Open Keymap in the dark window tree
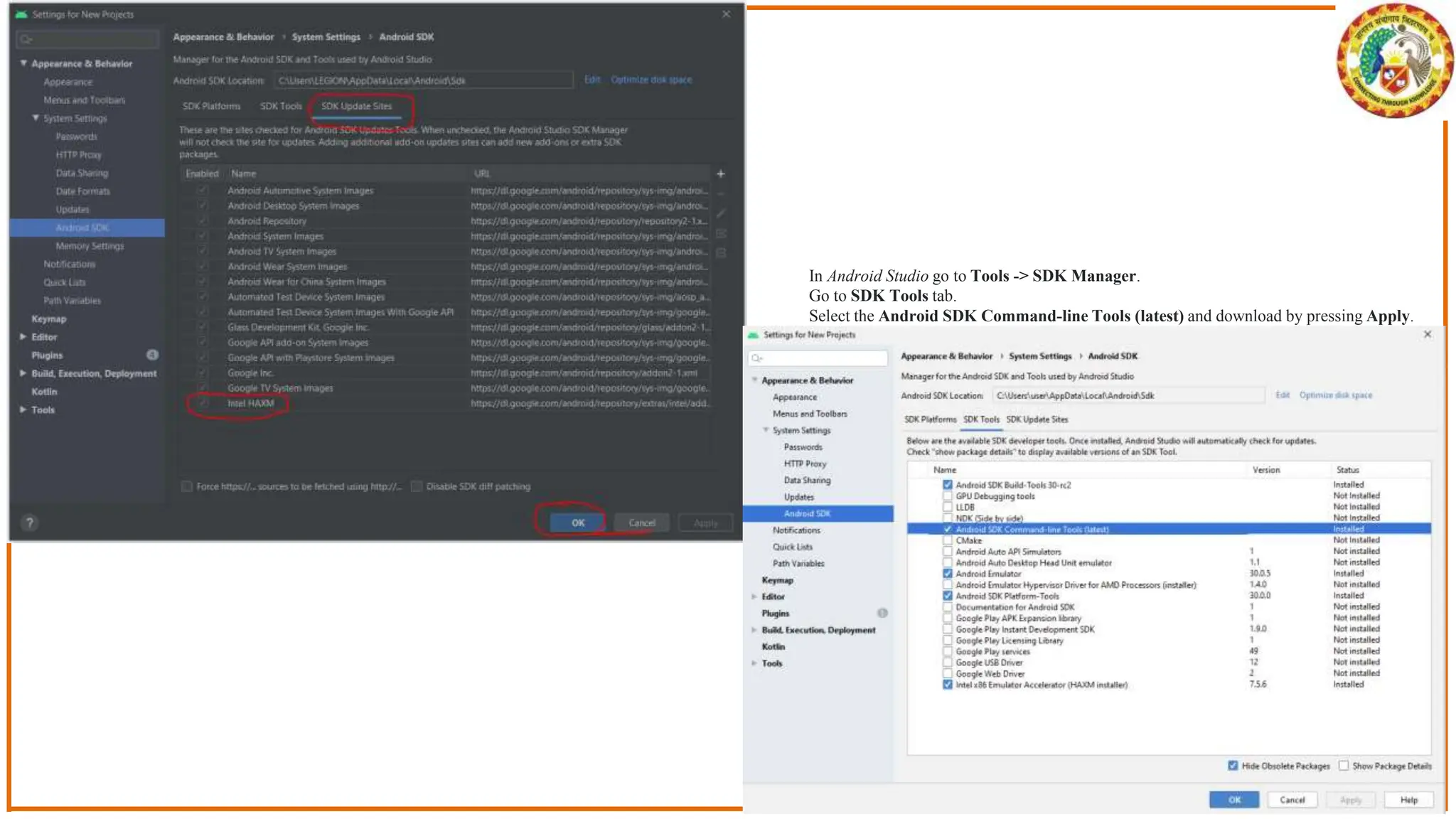Image resolution: width=1456 pixels, height=819 pixels. point(48,318)
